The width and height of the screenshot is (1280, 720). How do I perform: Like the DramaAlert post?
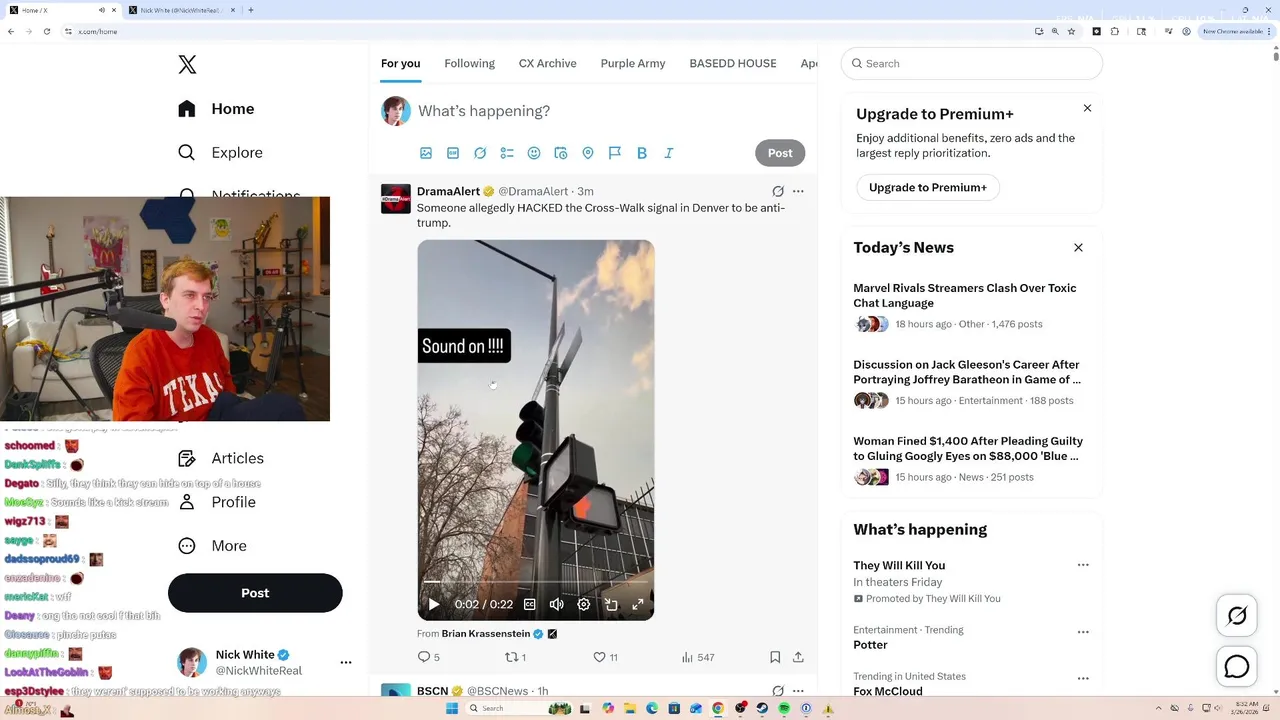605,657
